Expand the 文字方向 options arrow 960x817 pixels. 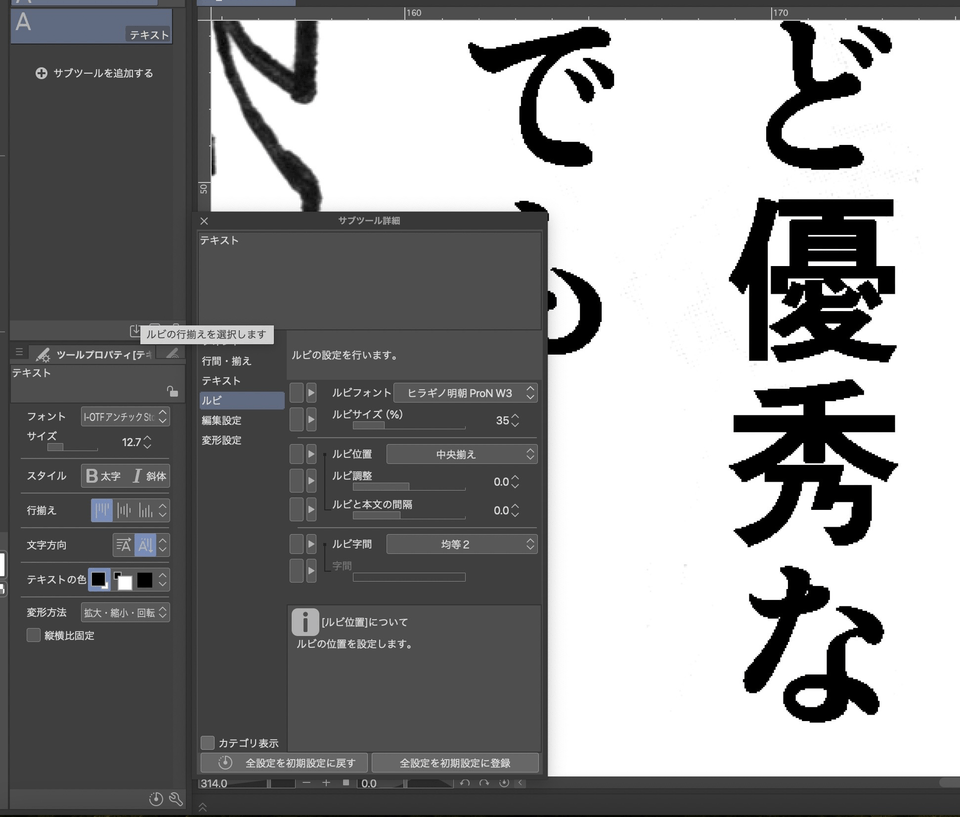[163, 545]
